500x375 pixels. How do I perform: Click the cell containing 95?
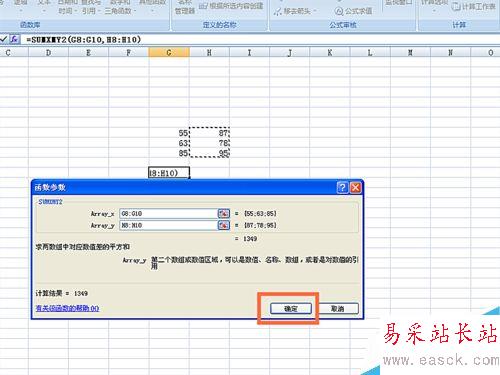209,153
